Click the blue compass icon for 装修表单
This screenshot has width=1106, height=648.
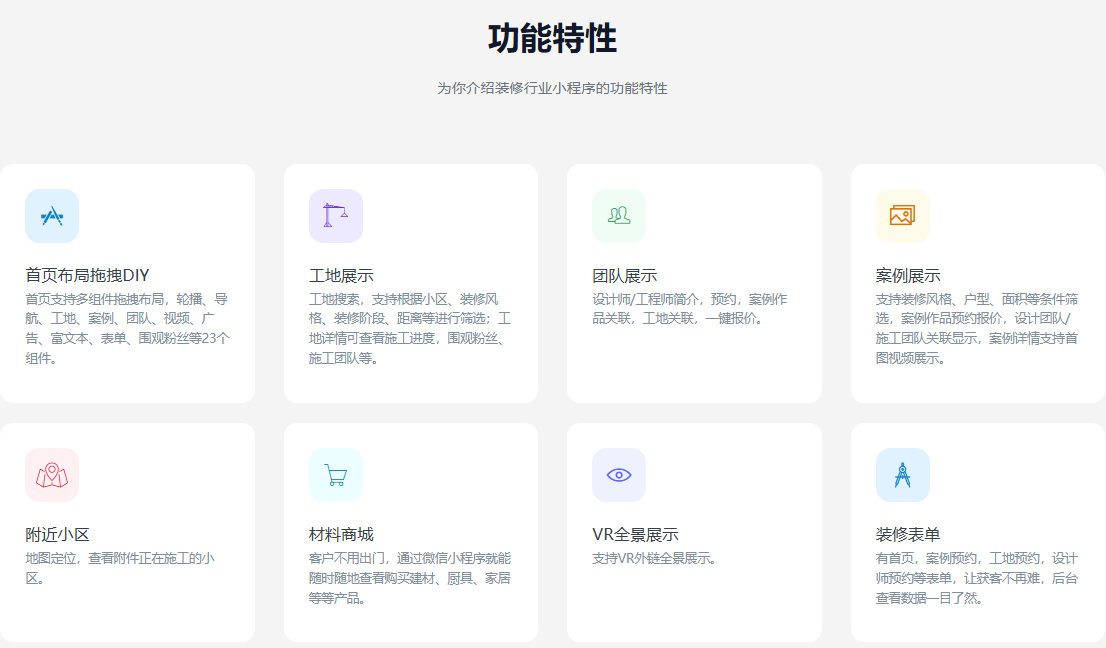tap(902, 475)
